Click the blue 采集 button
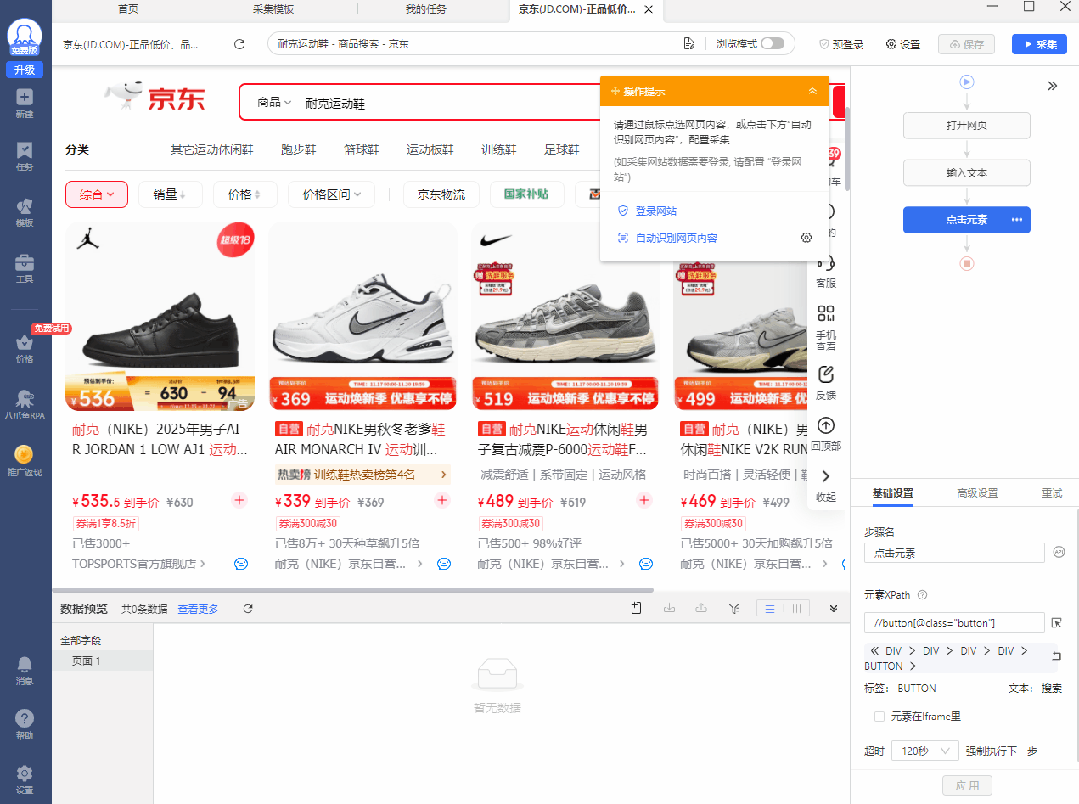The height and width of the screenshot is (804, 1079). coord(1039,44)
